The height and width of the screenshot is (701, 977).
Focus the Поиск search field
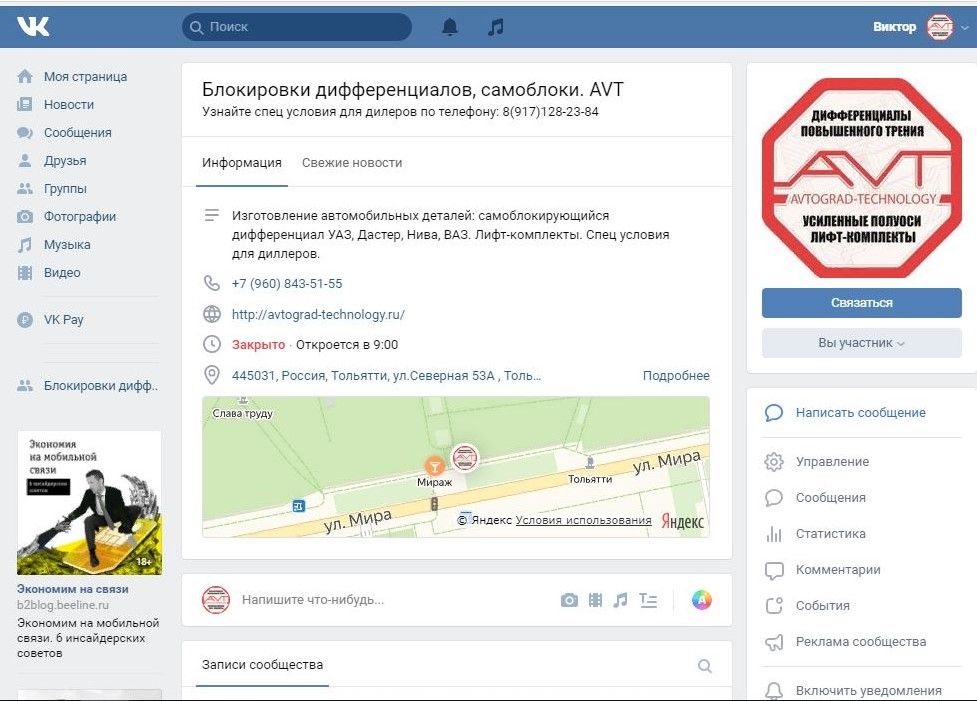pyautogui.click(x=297, y=27)
